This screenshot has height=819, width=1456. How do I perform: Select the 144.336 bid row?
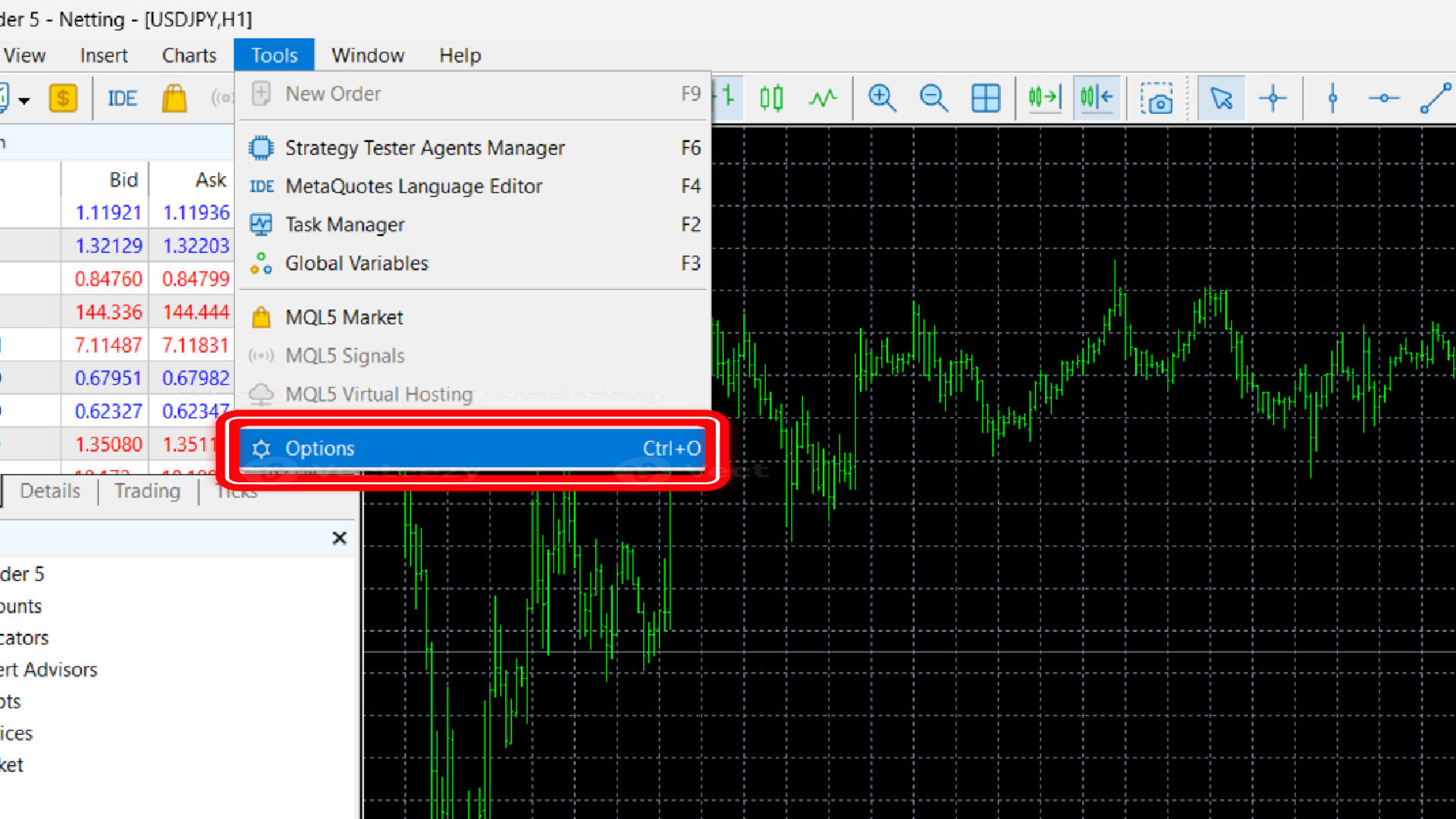tap(108, 312)
